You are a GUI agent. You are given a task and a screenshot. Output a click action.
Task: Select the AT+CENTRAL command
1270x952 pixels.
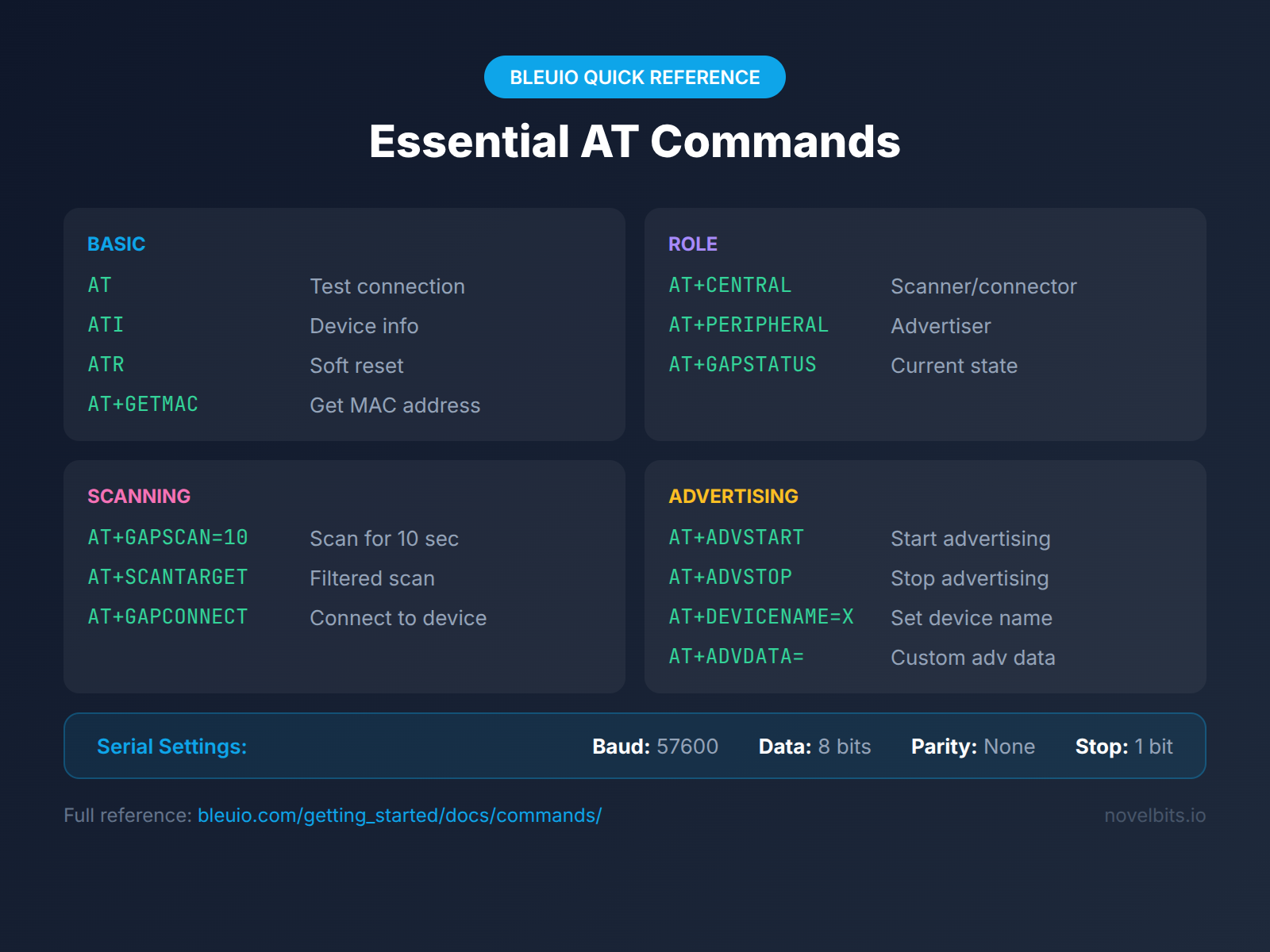click(729, 286)
